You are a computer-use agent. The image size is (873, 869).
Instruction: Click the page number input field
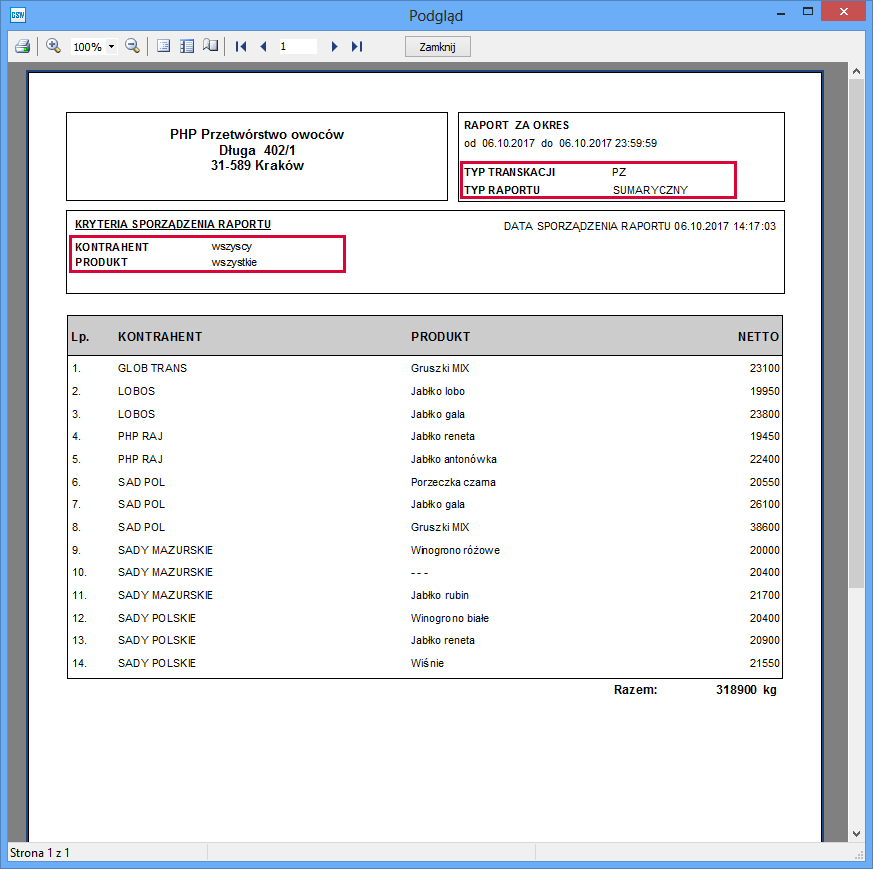point(297,46)
